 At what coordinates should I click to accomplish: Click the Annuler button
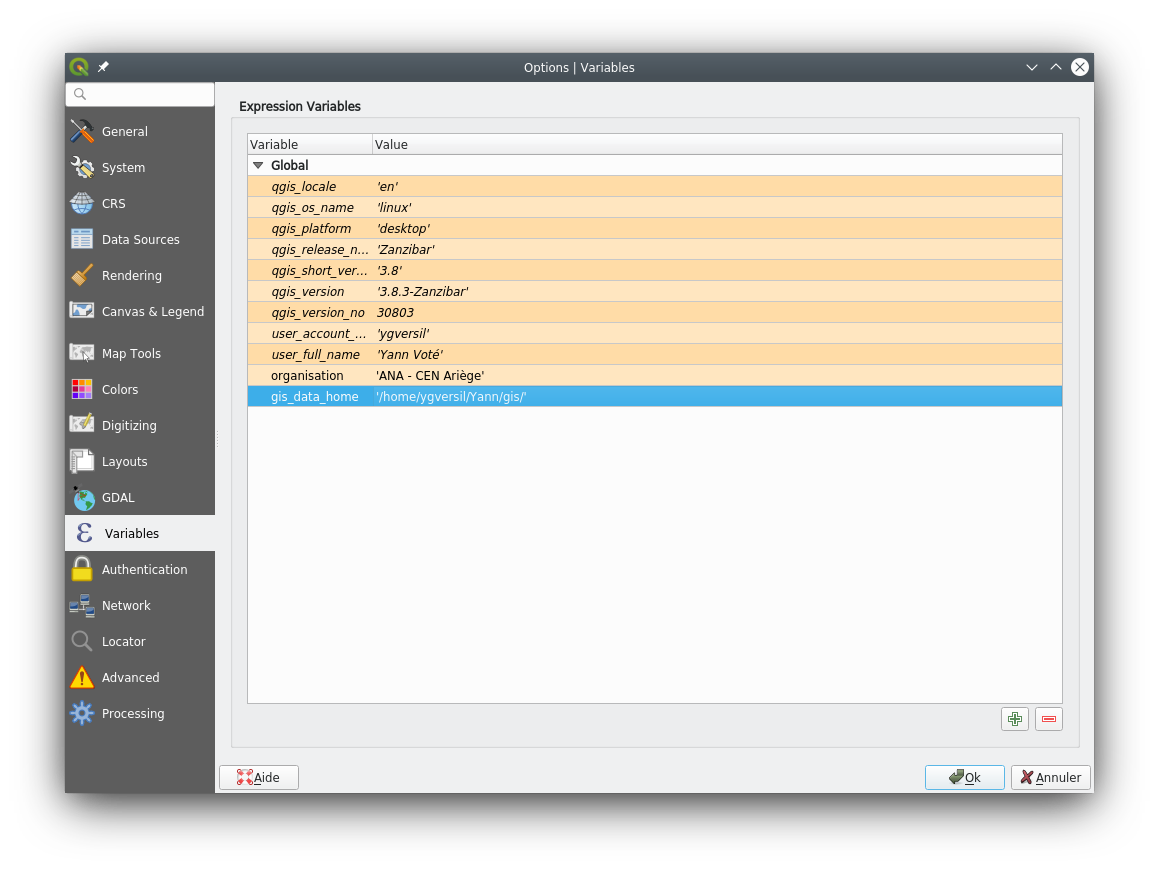[x=1050, y=778]
